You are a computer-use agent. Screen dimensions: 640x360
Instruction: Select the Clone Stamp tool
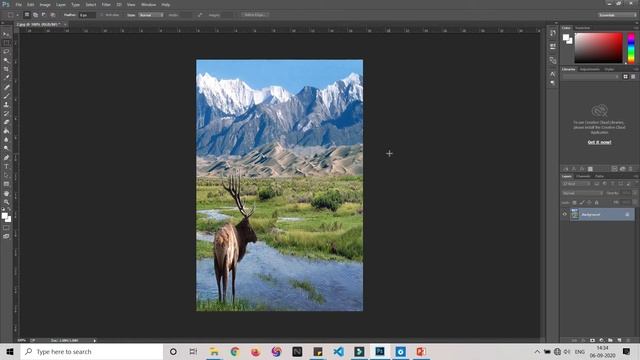[x=6, y=104]
